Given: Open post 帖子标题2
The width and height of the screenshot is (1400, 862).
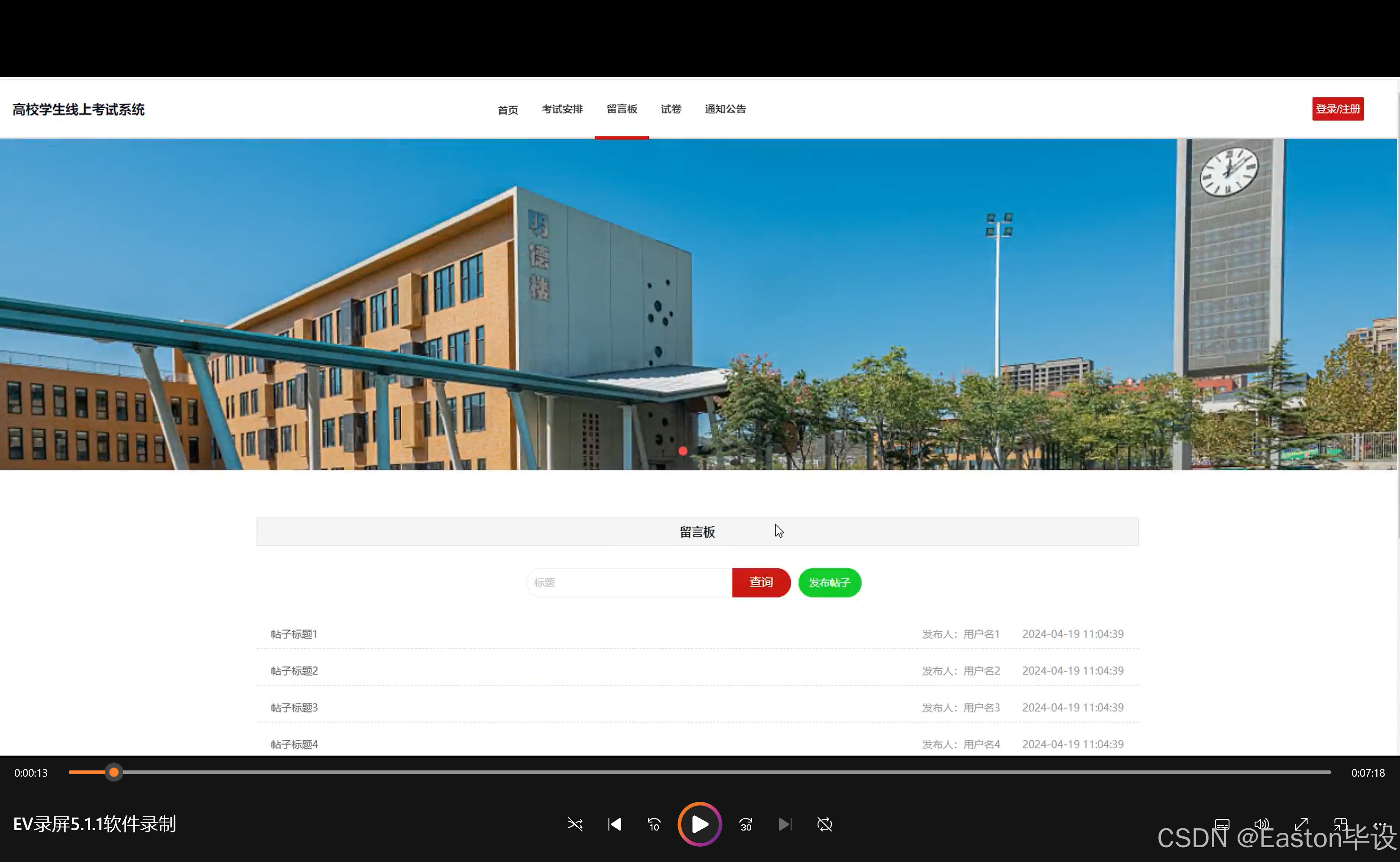Looking at the screenshot, I should coord(295,671).
